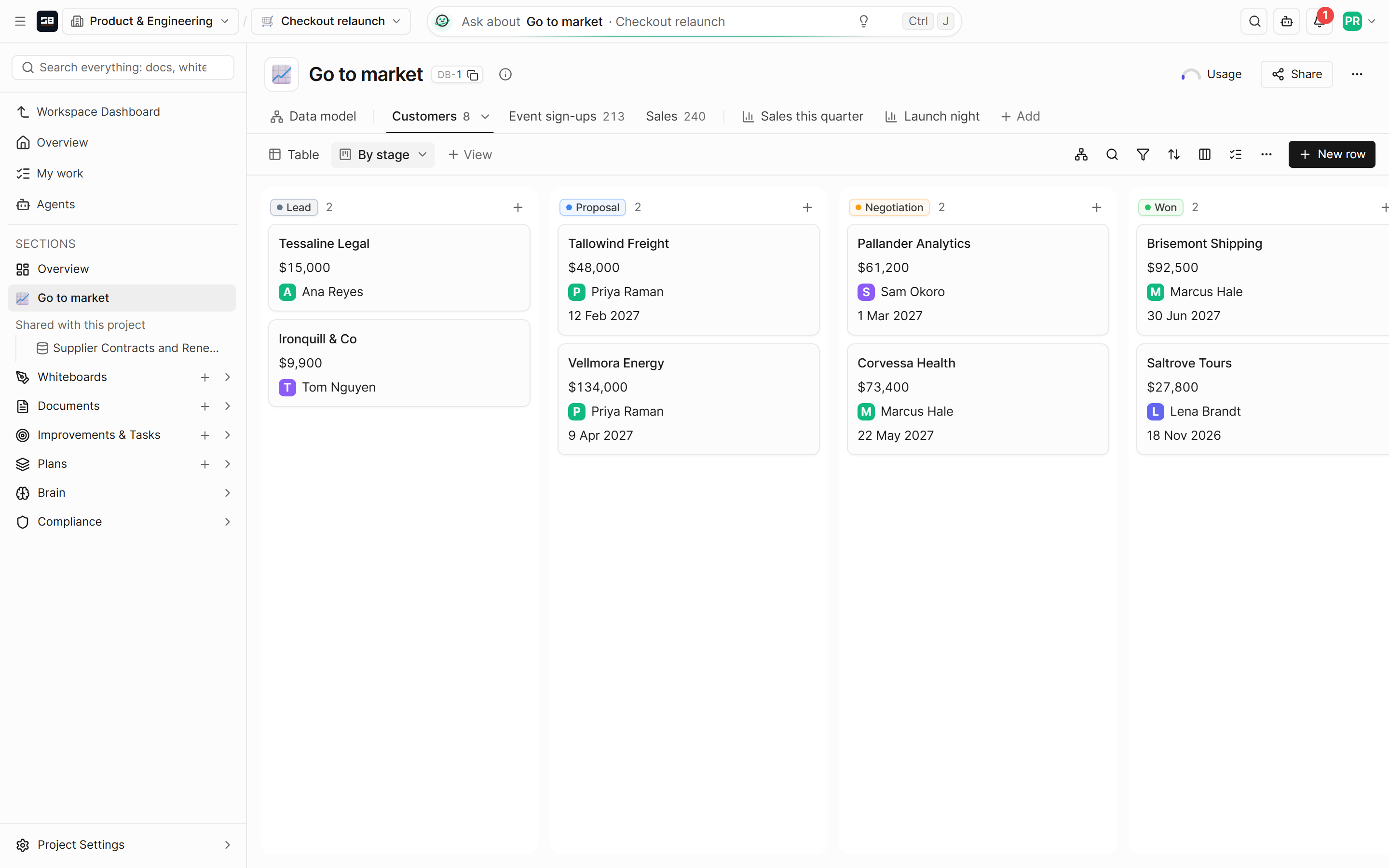This screenshot has width=1389, height=868.
Task: Switch to the Event sign-ups tab
Action: point(566,116)
